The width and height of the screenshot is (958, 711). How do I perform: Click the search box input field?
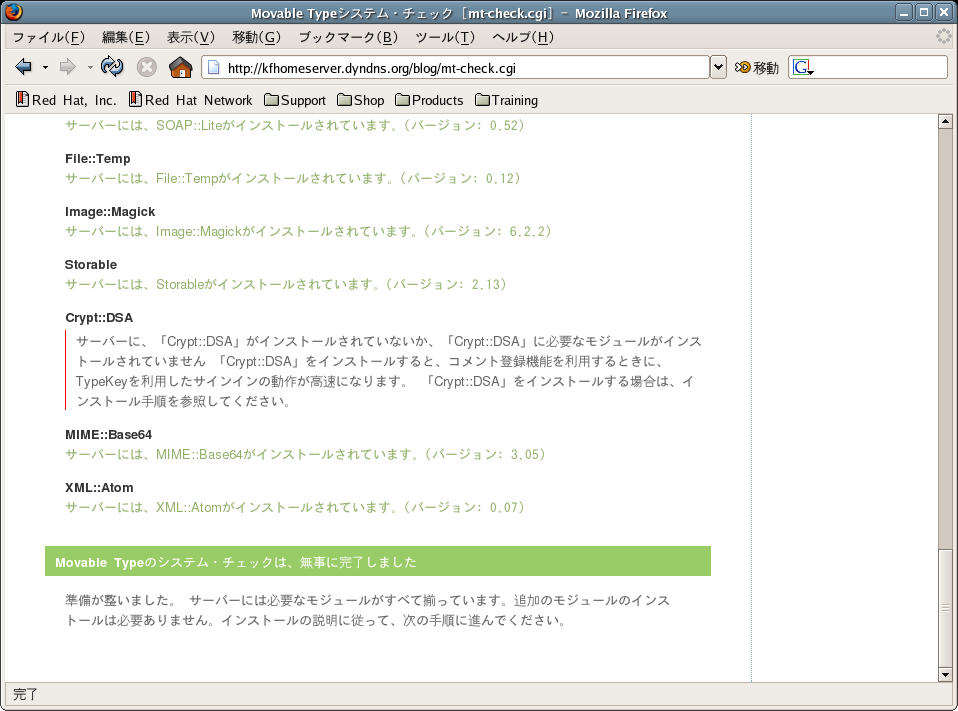pos(880,67)
